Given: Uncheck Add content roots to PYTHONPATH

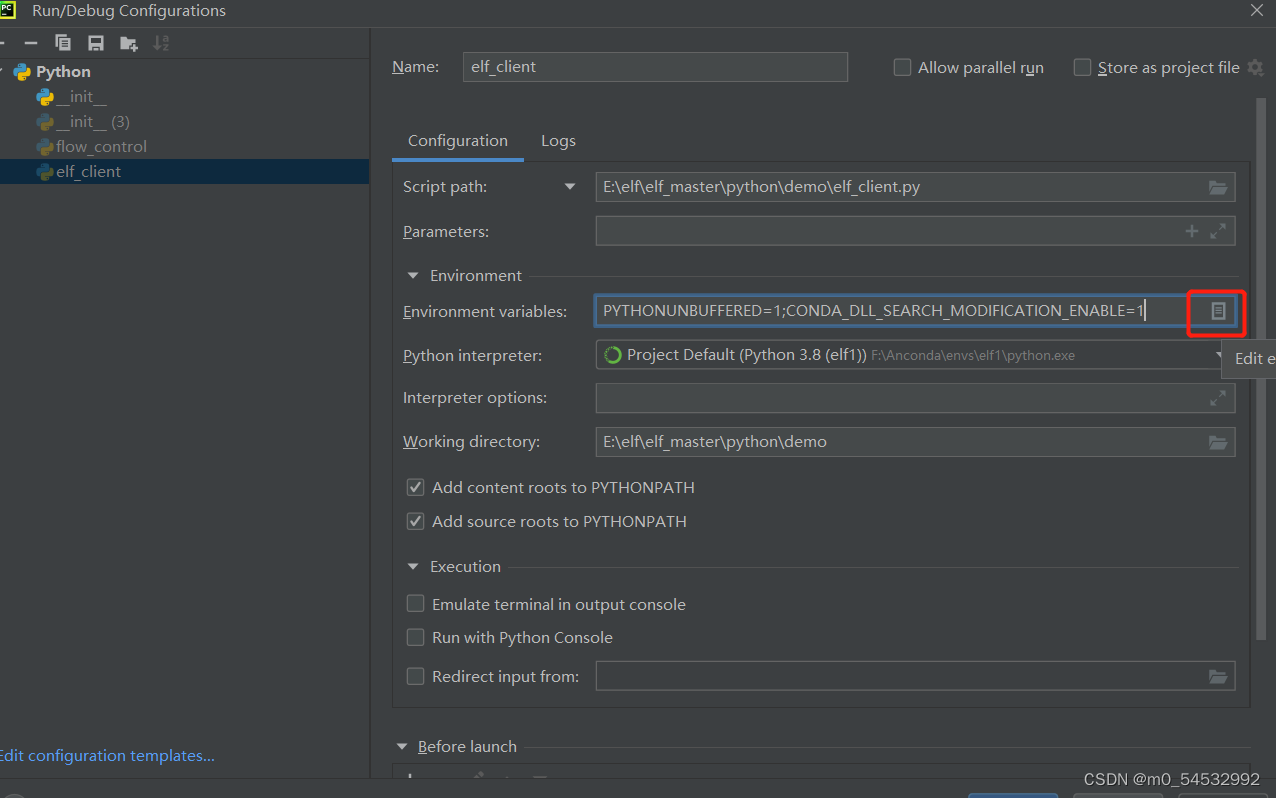Looking at the screenshot, I should [x=415, y=488].
